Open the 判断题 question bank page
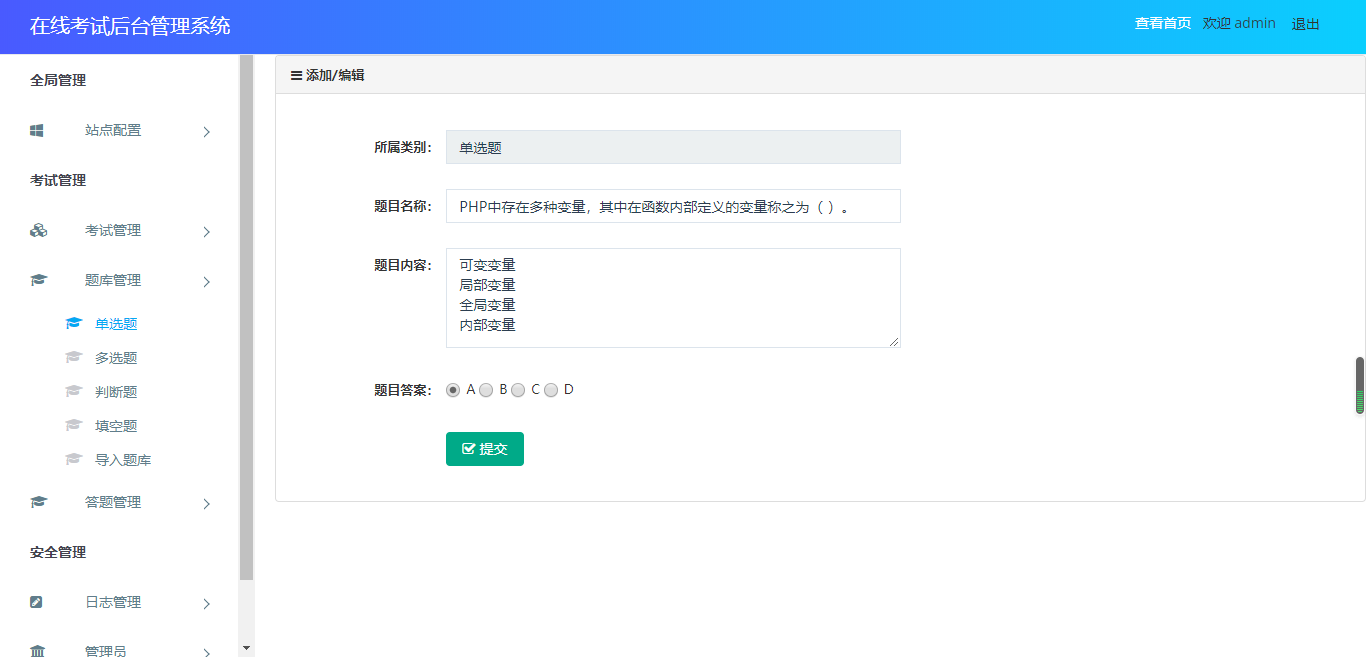This screenshot has width=1366, height=657. pos(116,392)
